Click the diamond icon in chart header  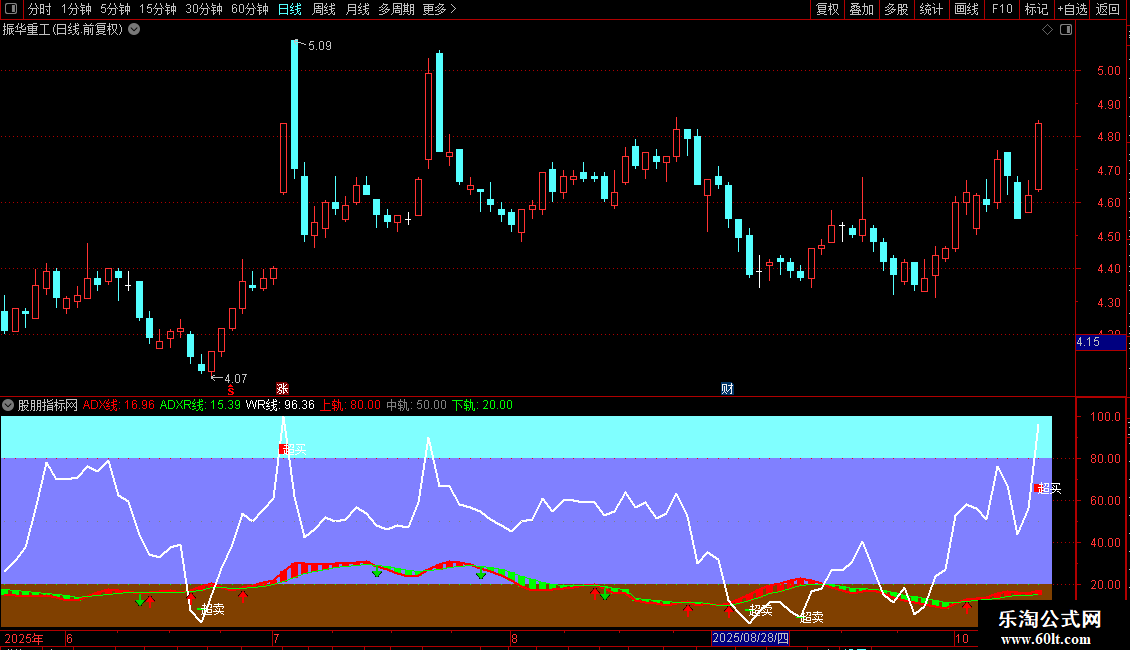(1048, 30)
